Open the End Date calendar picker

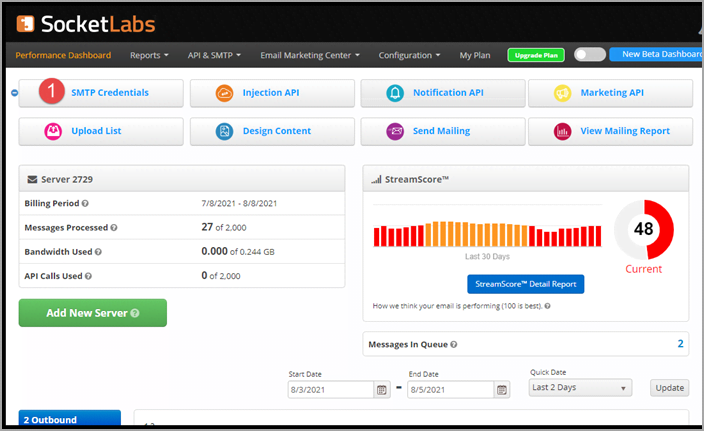click(x=502, y=390)
